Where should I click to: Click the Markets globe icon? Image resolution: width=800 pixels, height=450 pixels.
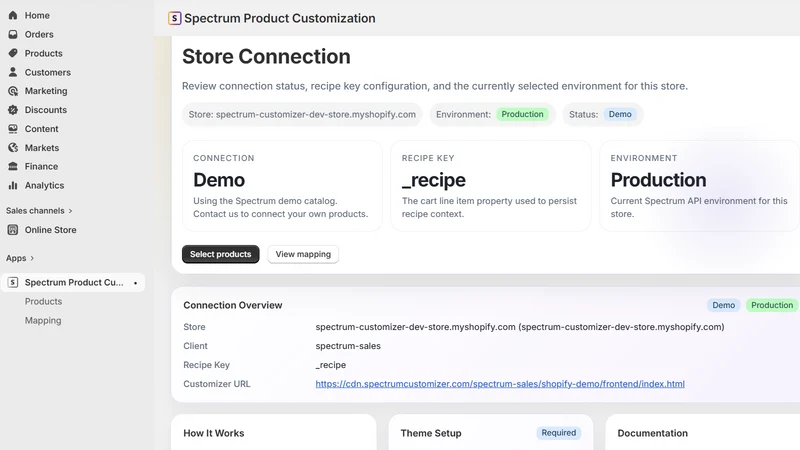coord(13,147)
